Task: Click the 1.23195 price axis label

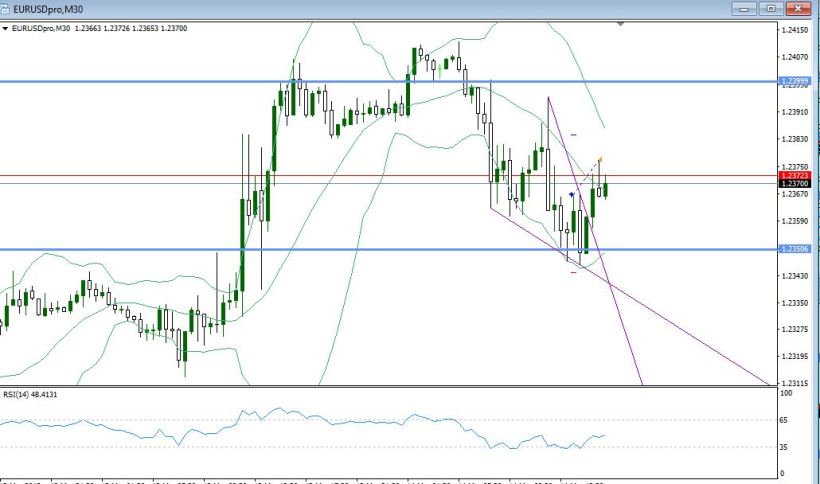Action: [795, 356]
